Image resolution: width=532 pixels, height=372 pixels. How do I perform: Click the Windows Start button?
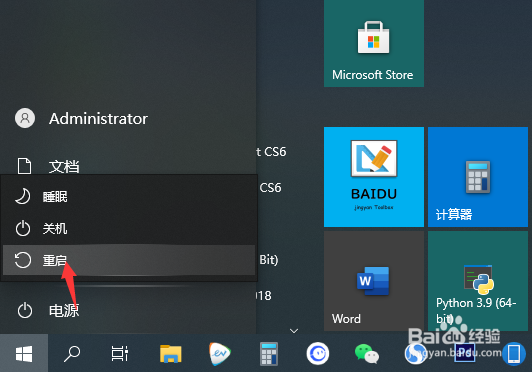pyautogui.click(x=24, y=353)
